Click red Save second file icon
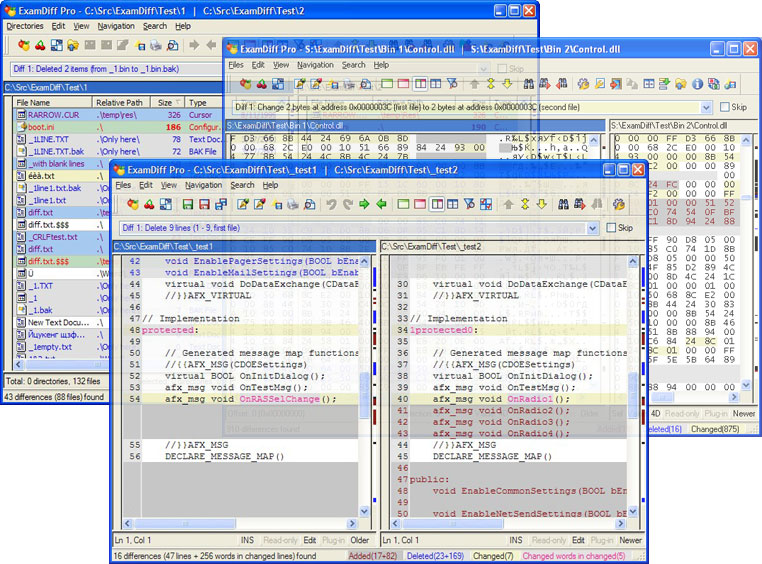The width and height of the screenshot is (762, 564). tap(205, 205)
